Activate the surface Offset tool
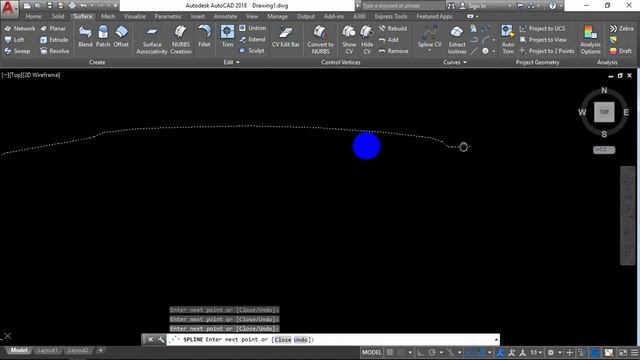 [121, 36]
